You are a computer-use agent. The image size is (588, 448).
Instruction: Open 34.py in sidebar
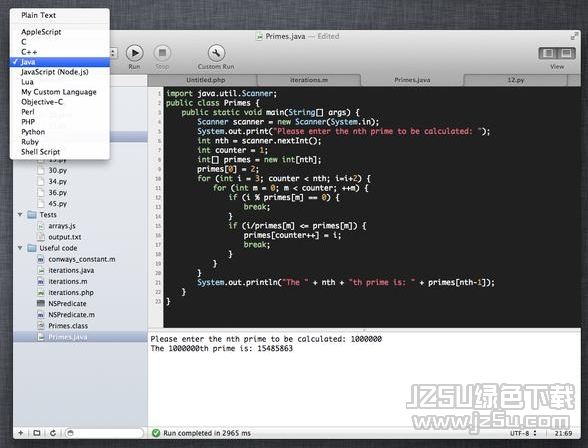pyautogui.click(x=57, y=181)
